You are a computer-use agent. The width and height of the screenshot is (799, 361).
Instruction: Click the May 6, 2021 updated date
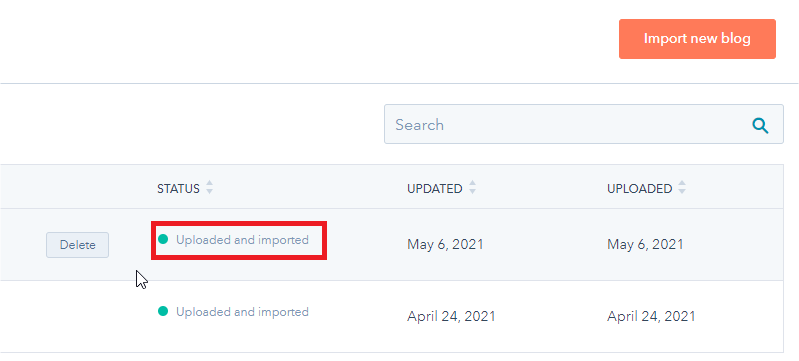[445, 245]
